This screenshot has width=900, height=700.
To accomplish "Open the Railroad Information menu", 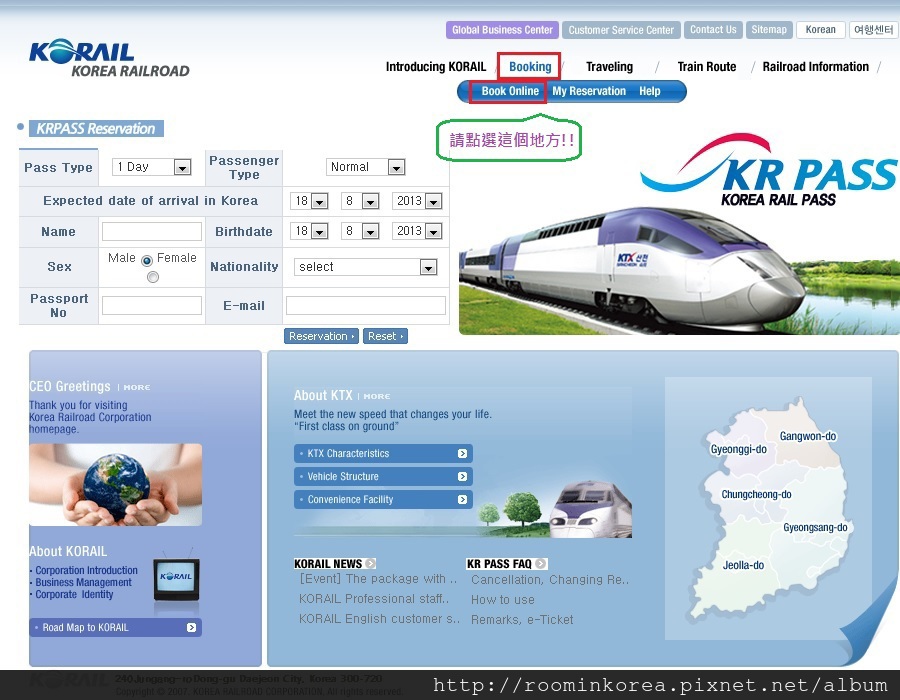I will 815,67.
